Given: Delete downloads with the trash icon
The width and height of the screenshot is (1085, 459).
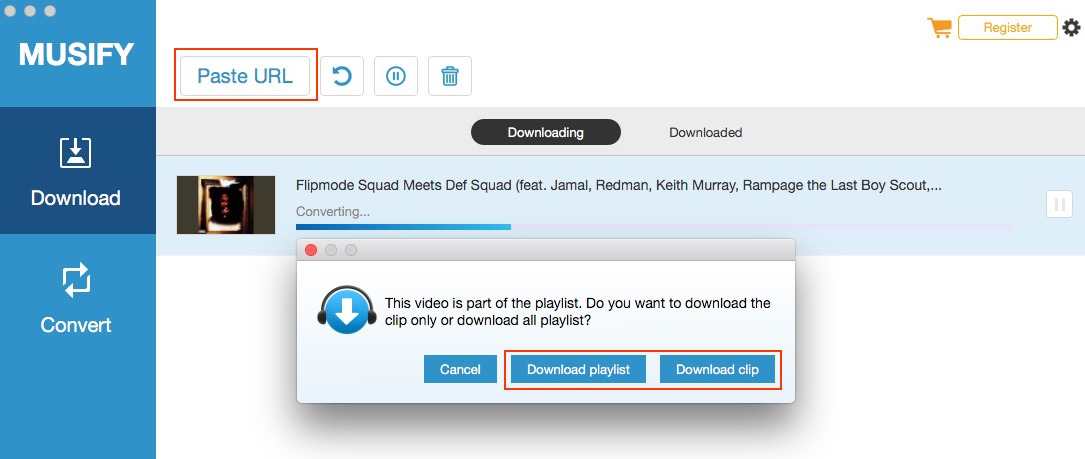Looking at the screenshot, I should [450, 75].
